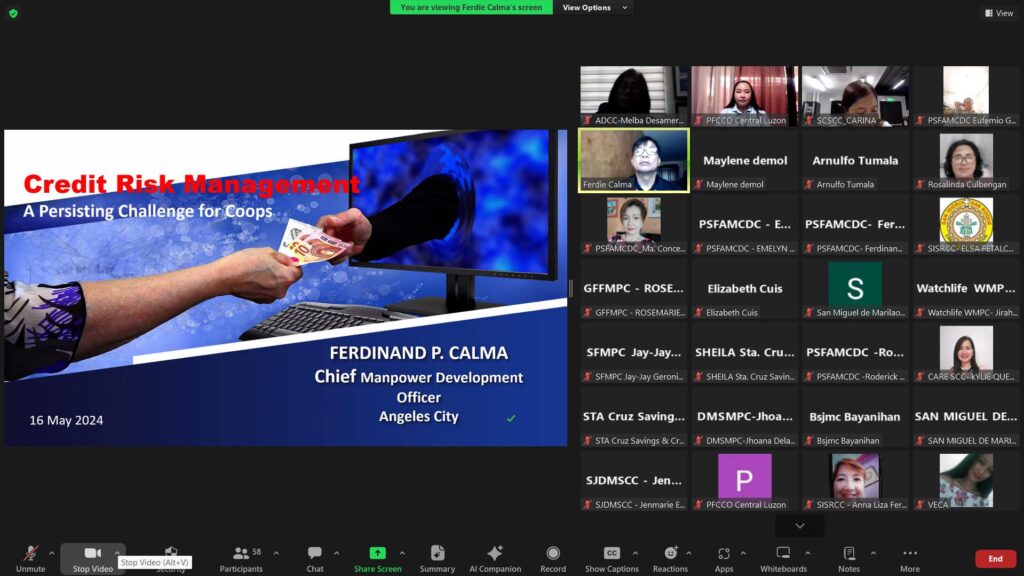This screenshot has height=576, width=1024.
Task: Select the PFCCO Central Luzon live video tile
Action: (744, 96)
